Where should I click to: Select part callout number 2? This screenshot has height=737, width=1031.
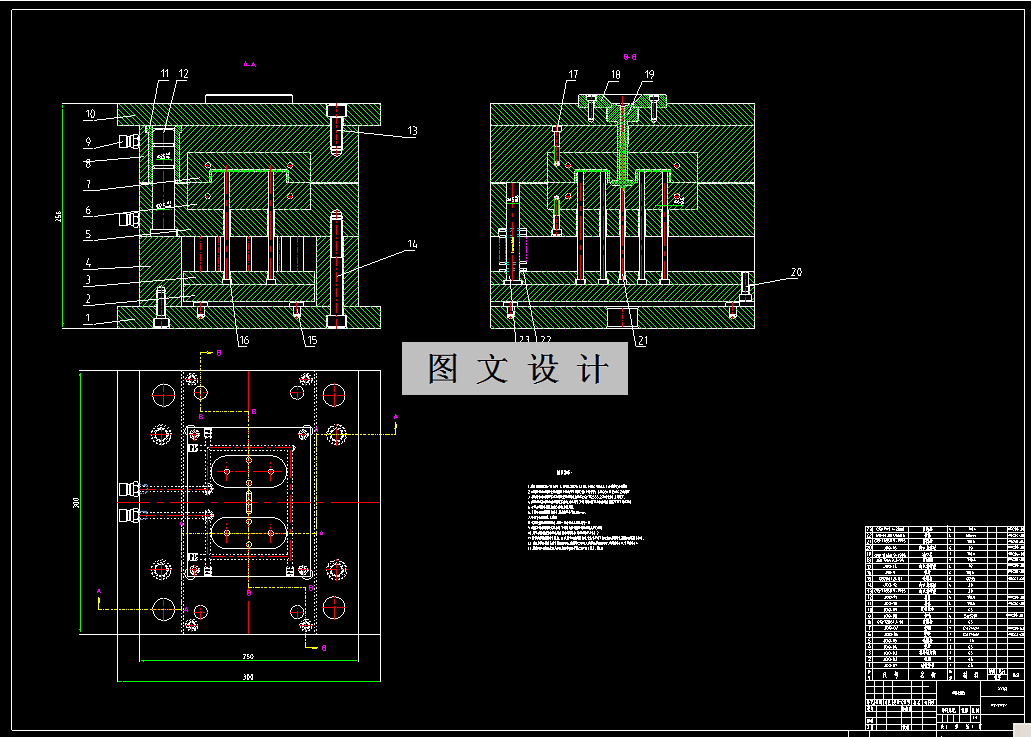coord(88,299)
